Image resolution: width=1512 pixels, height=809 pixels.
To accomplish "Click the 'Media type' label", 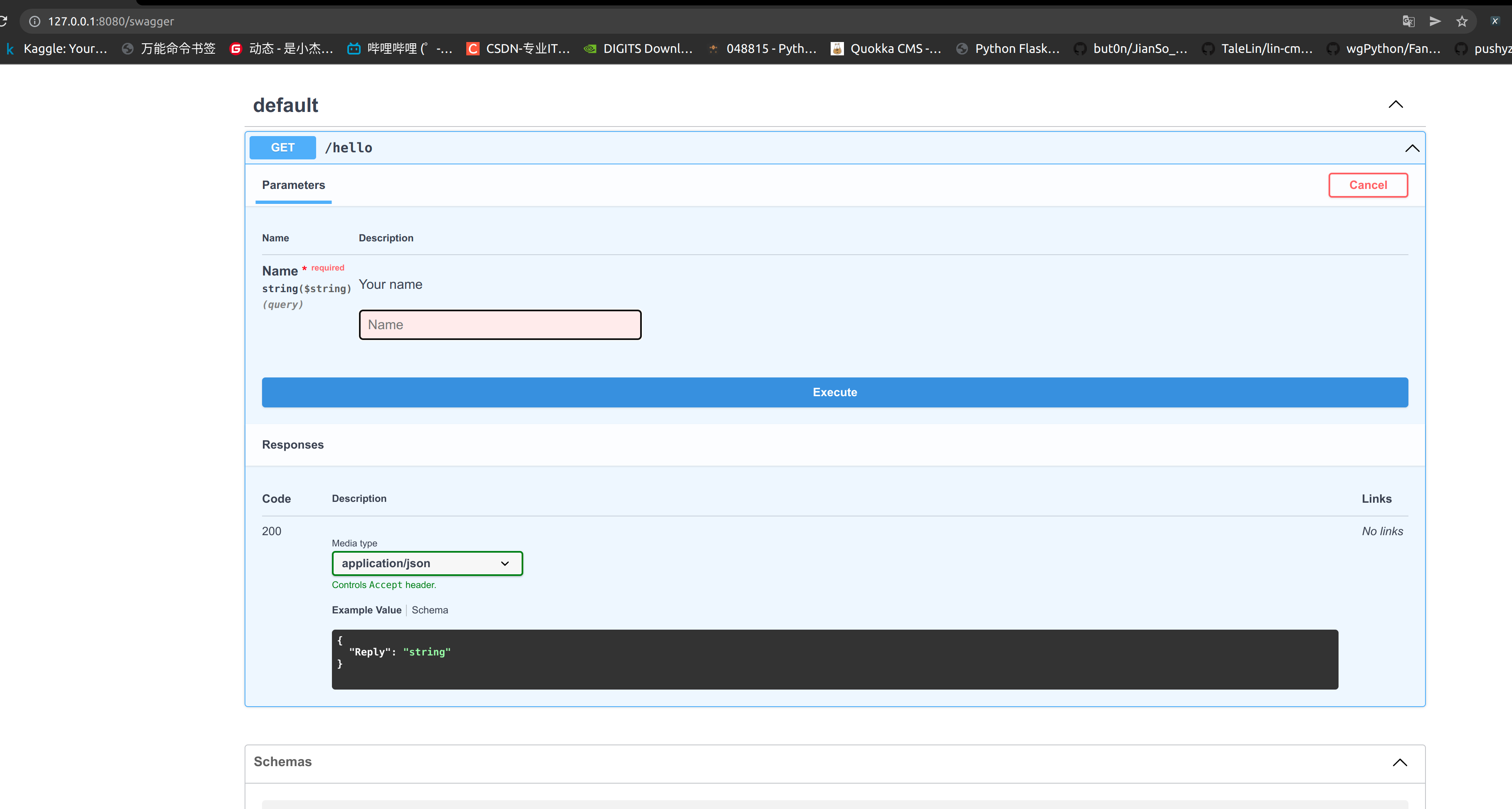I will [354, 543].
